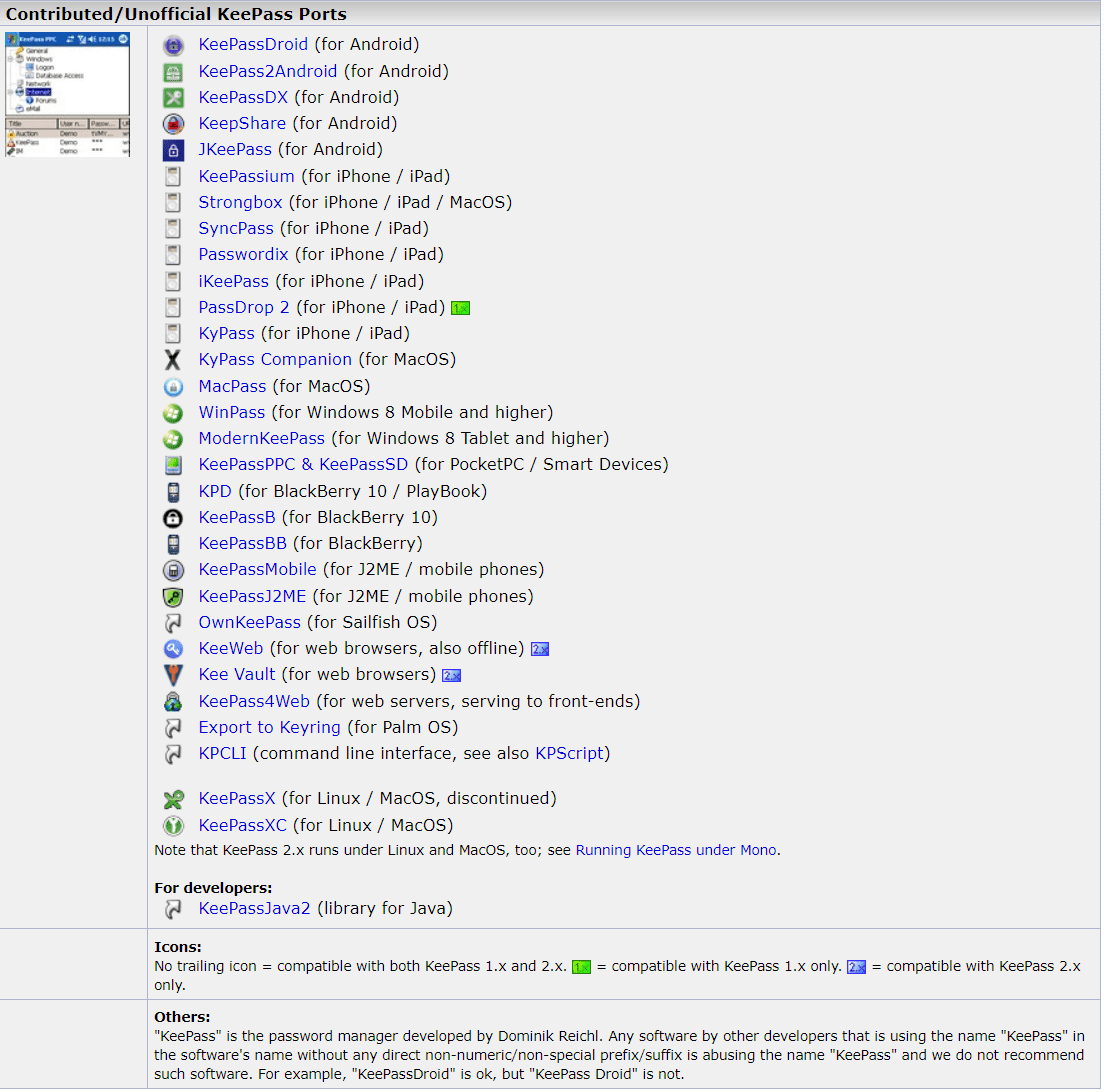Open the Passwordix link
1104x1092 pixels.
(244, 254)
